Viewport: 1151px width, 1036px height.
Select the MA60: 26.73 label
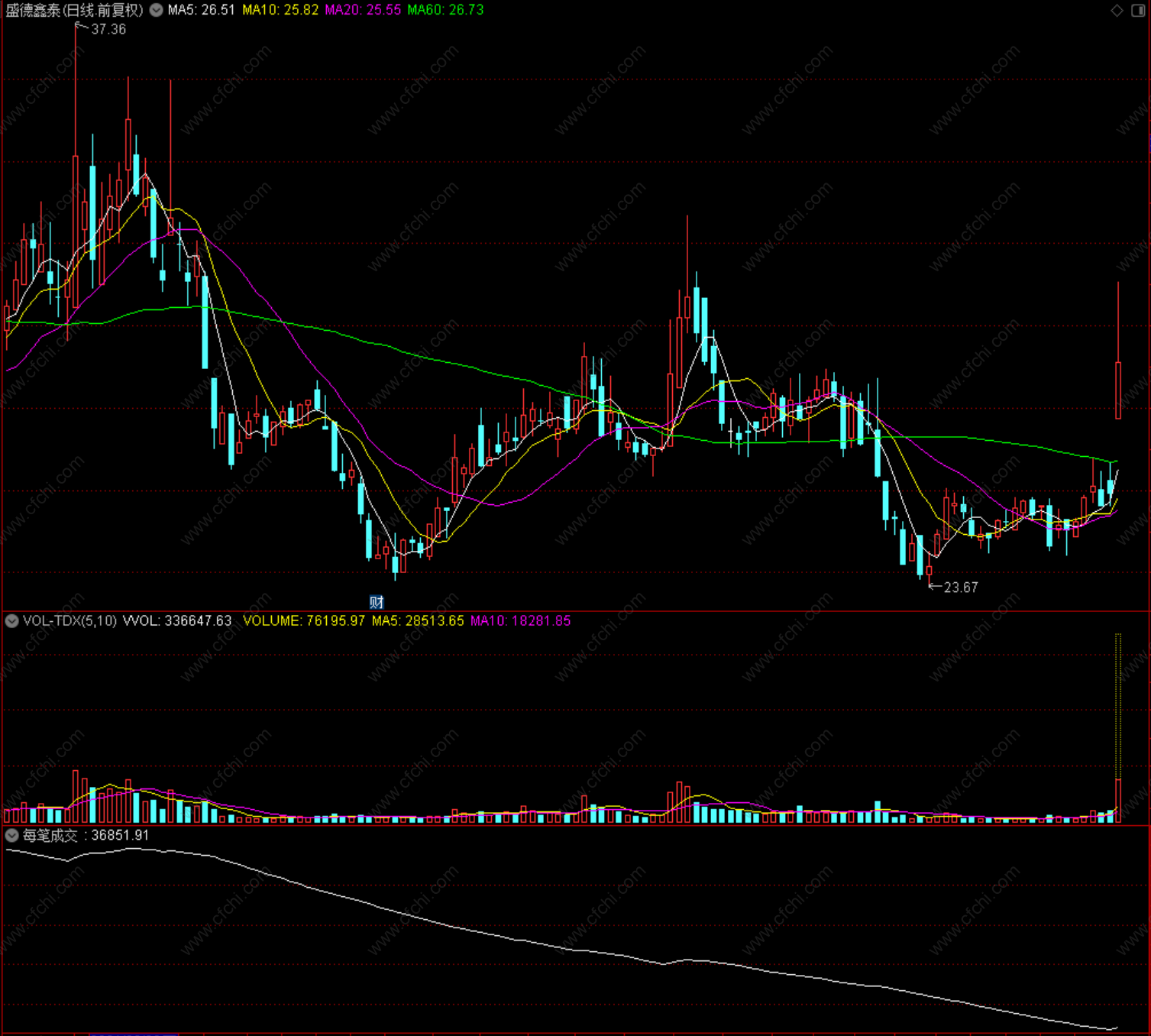point(445,10)
